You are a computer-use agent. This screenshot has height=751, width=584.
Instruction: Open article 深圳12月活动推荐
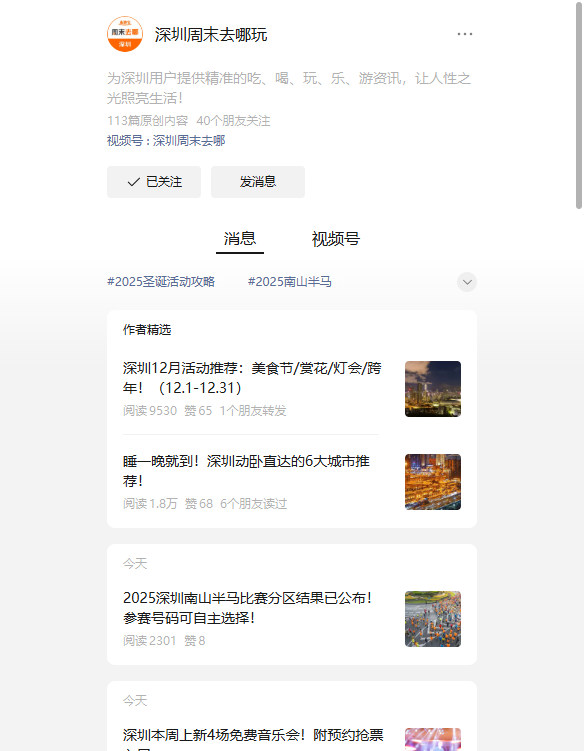tap(252, 378)
